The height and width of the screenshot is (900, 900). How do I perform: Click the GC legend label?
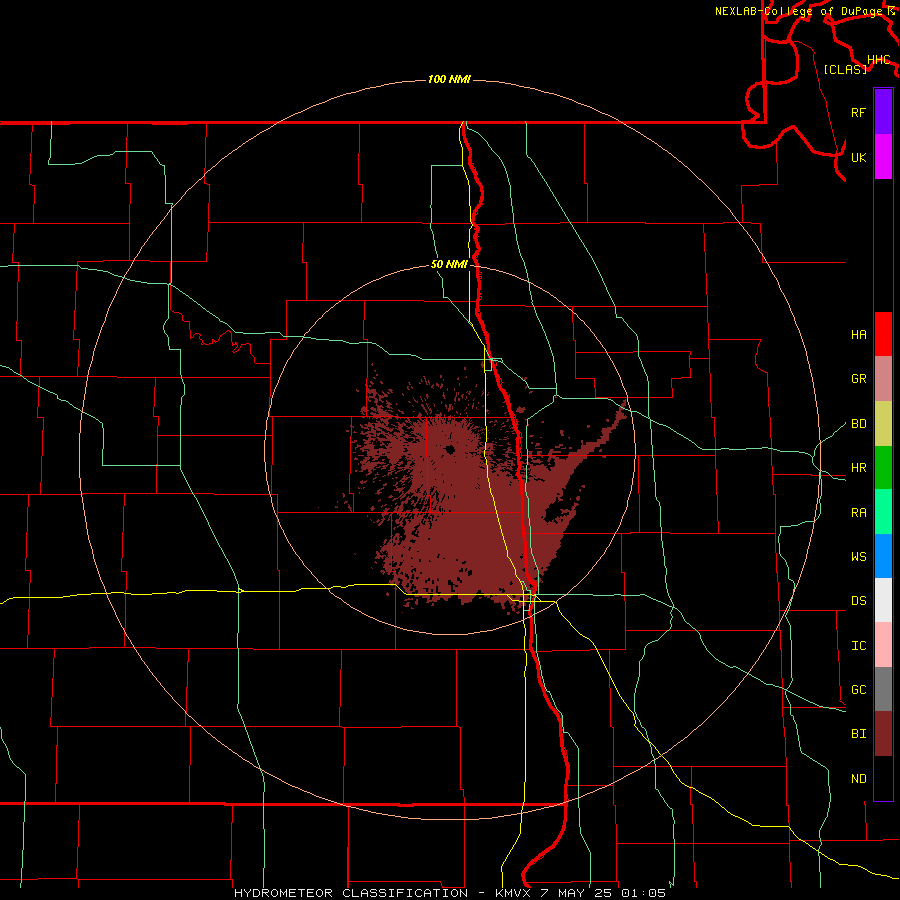pos(858,690)
